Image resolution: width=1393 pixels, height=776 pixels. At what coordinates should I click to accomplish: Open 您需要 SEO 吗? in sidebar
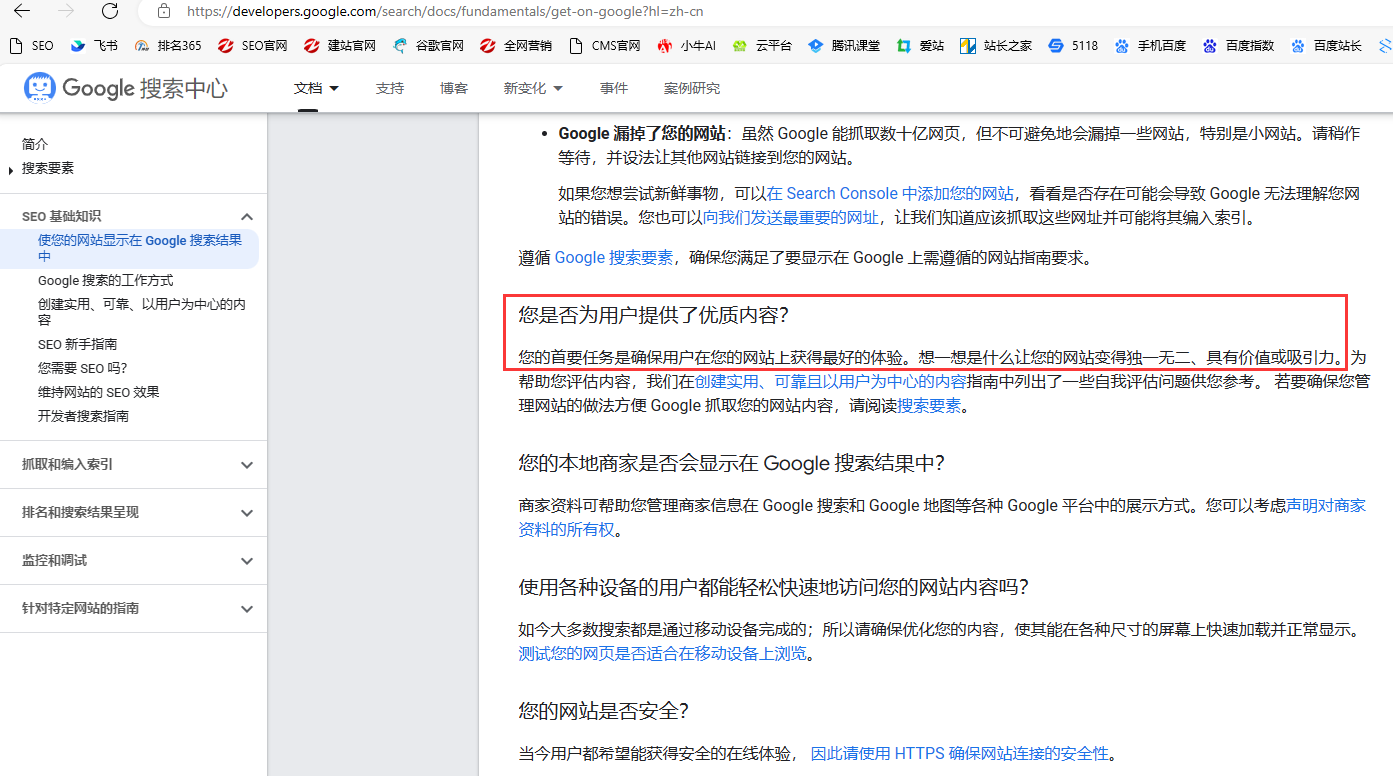82,368
